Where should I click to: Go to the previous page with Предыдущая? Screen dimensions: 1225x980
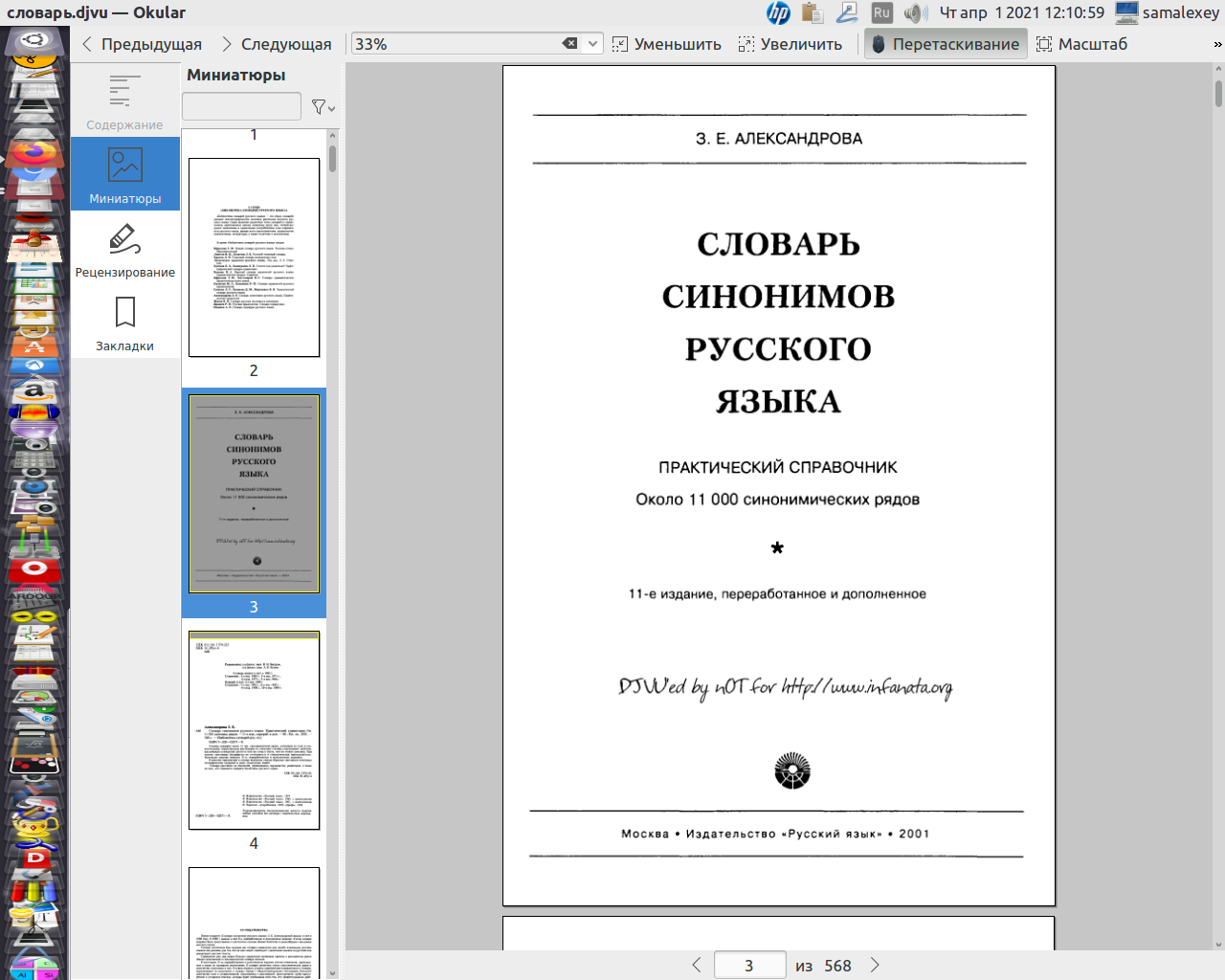click(x=142, y=44)
